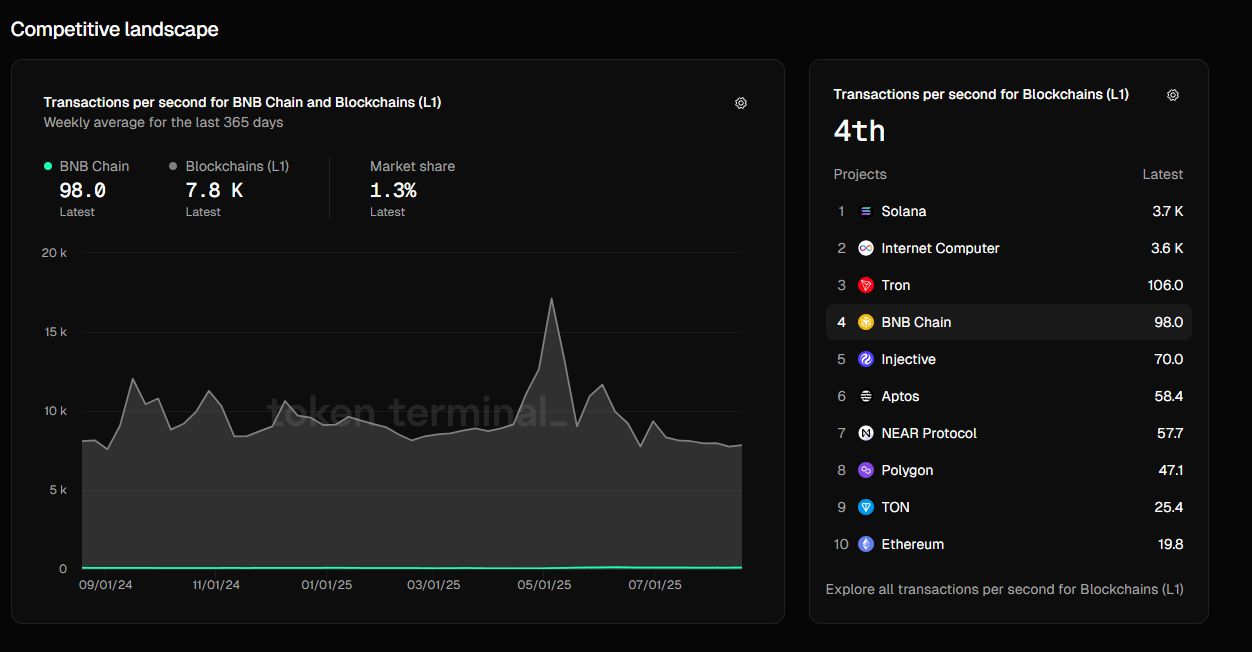Open Ethereum project link
This screenshot has width=1252, height=652.
913,544
